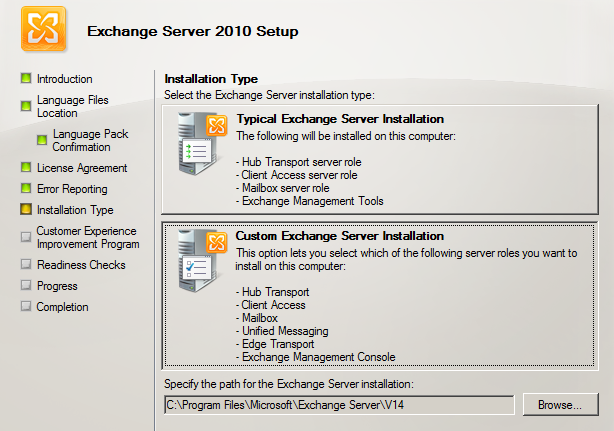
Task: Click the green Introduction step indicator
Action: tap(26, 79)
